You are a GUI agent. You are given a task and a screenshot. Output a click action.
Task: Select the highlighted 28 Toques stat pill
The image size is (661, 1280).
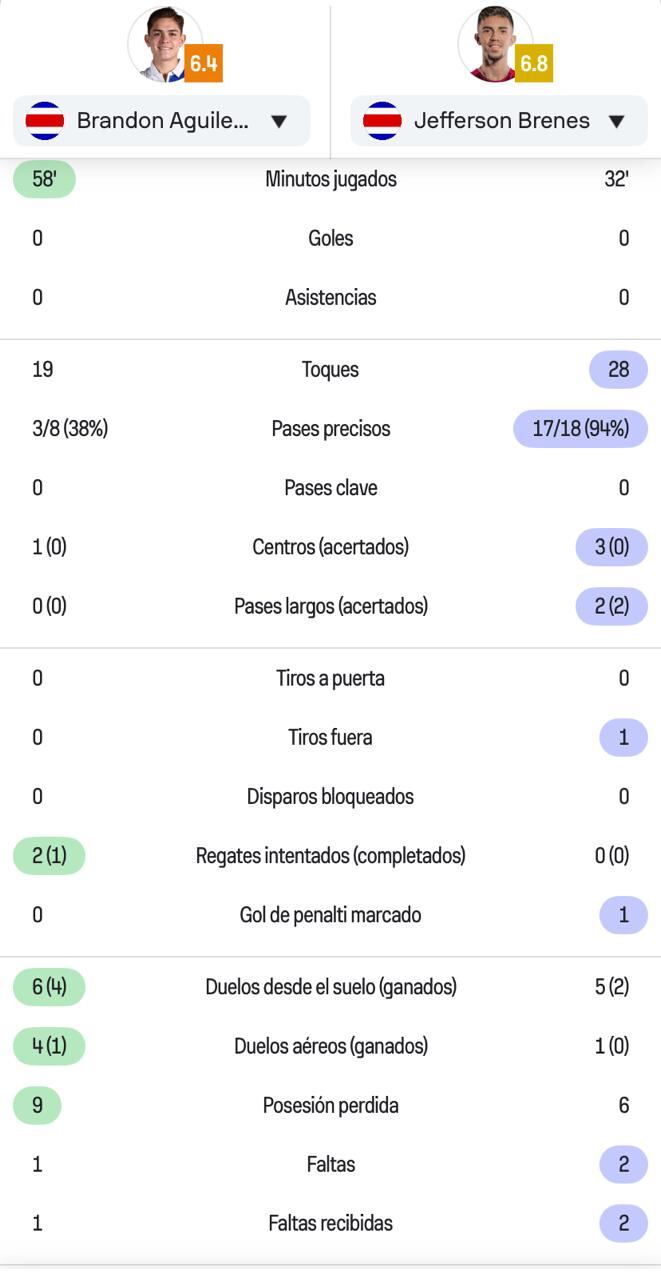pyautogui.click(x=619, y=369)
